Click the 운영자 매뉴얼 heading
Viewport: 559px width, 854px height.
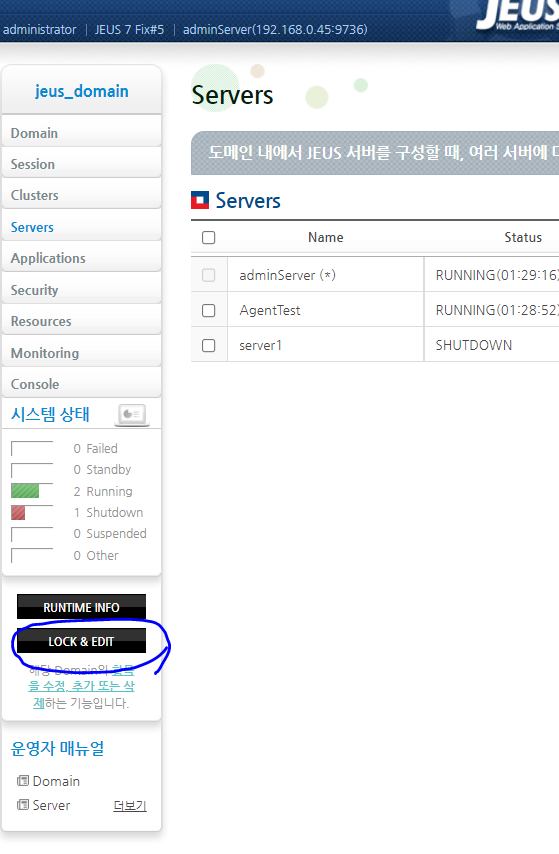pos(58,748)
